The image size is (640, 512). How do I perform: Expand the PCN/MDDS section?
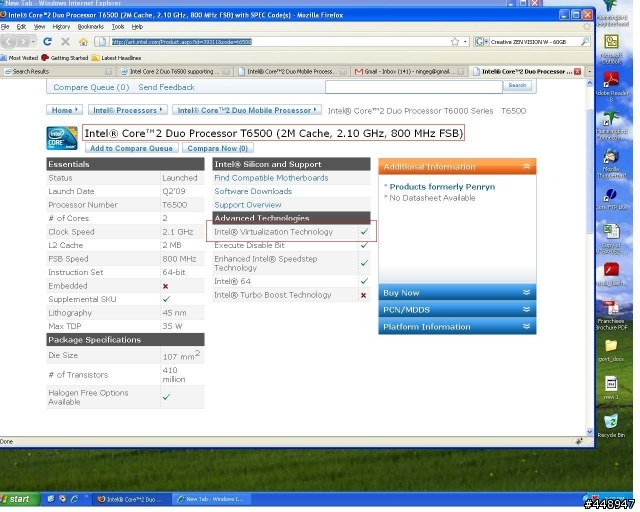click(x=457, y=309)
